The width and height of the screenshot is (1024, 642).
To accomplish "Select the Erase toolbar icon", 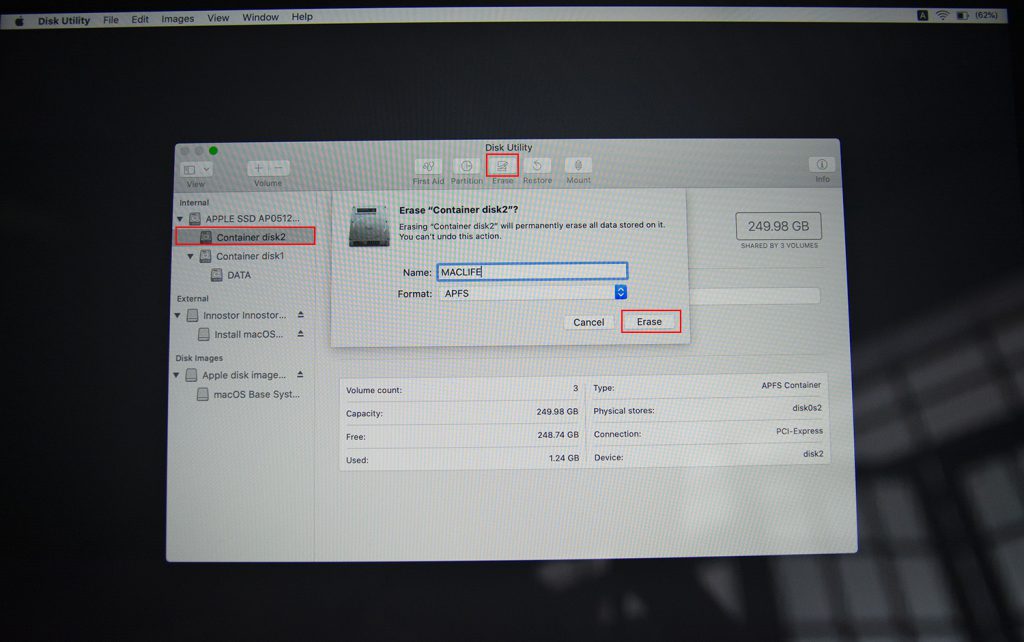I will [502, 167].
